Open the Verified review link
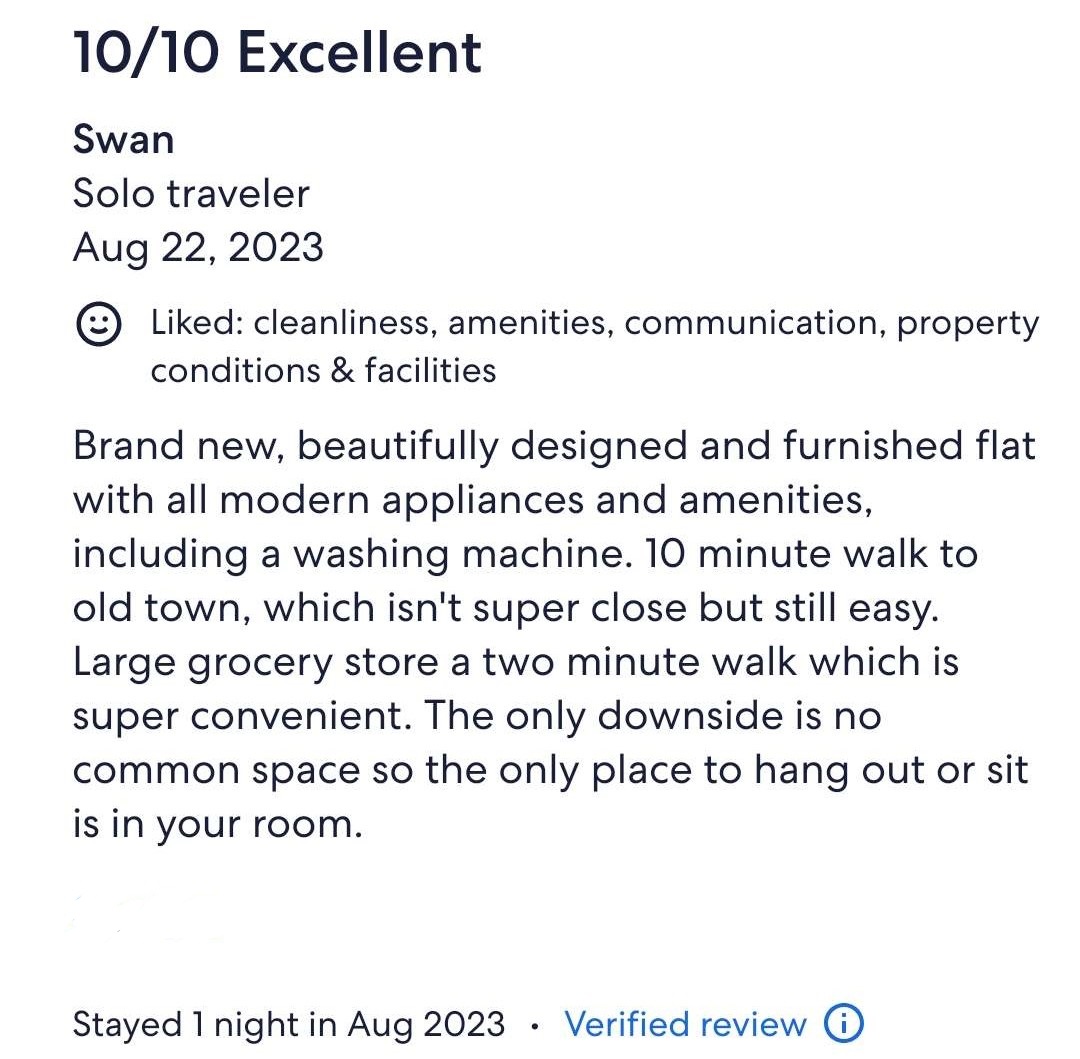This screenshot has width=1080, height=1059. tap(685, 1024)
